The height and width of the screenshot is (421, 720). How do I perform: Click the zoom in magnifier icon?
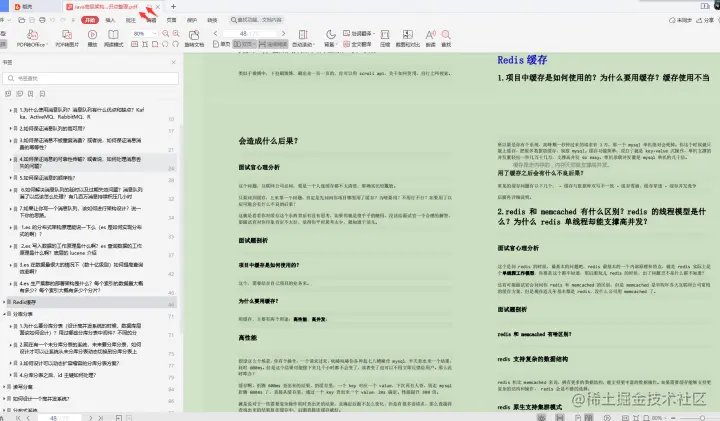point(176,34)
